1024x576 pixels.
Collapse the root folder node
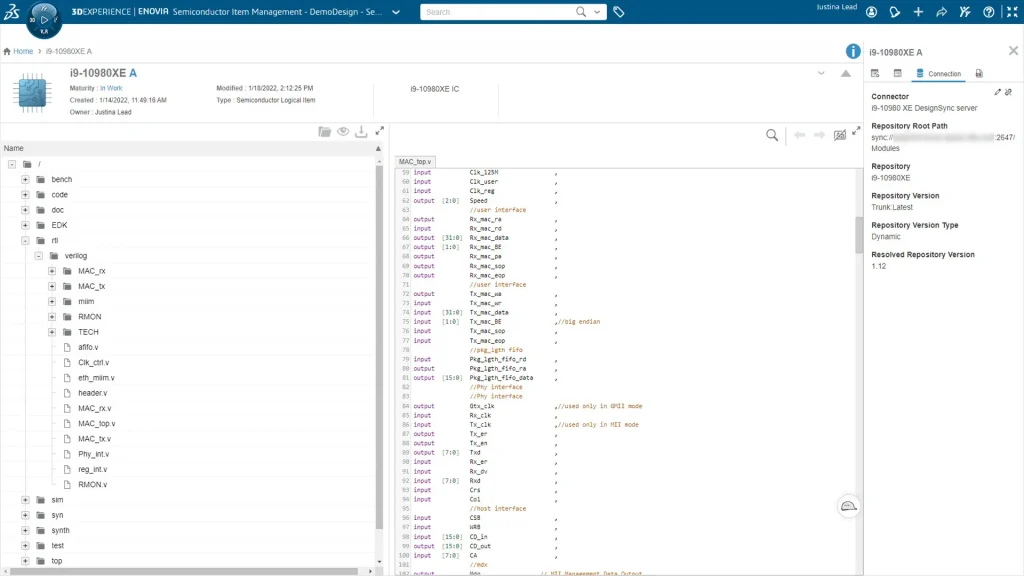12,164
